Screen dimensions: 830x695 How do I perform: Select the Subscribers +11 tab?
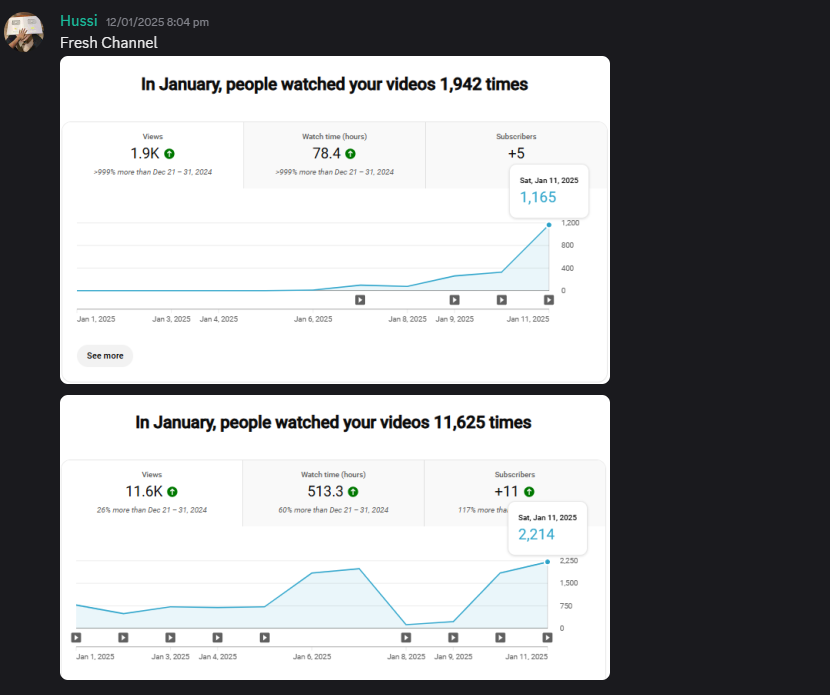pyautogui.click(x=515, y=493)
